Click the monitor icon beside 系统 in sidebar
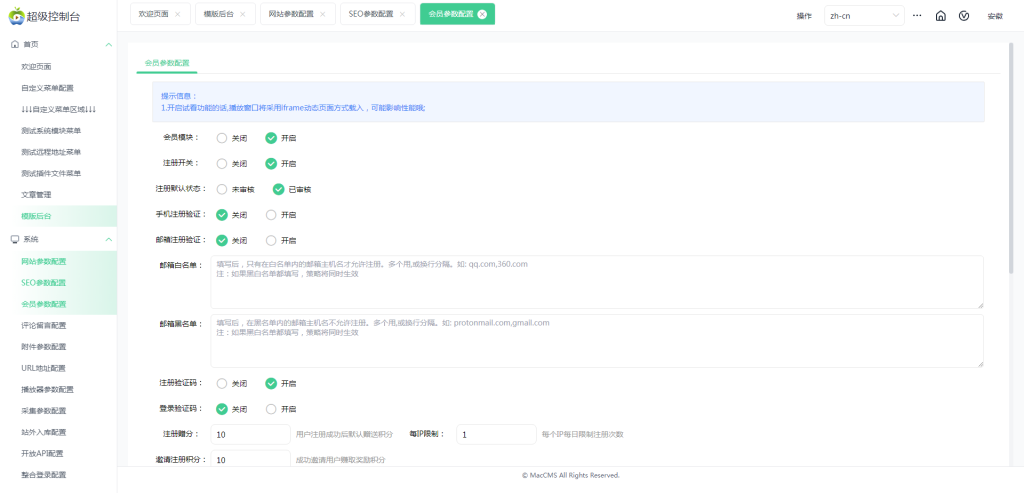Image resolution: width=1024 pixels, height=493 pixels. coord(14,240)
